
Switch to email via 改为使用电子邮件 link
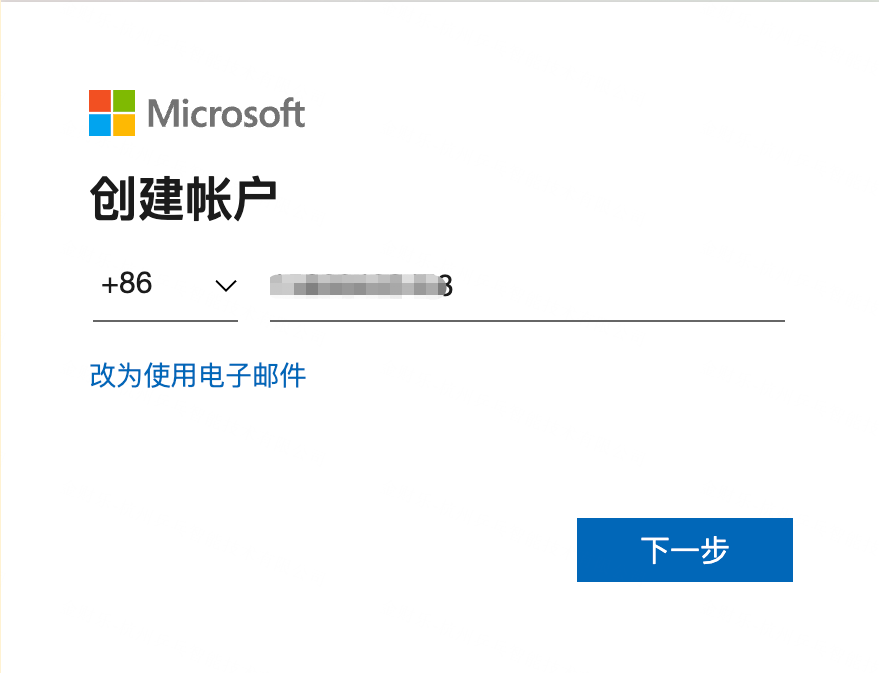pos(197,375)
